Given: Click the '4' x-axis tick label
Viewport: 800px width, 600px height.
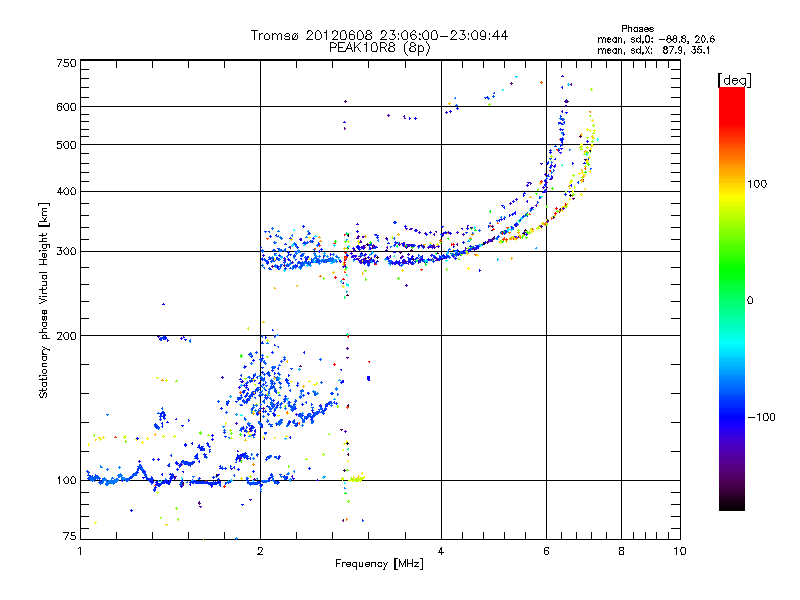Looking at the screenshot, I should pos(441,551).
